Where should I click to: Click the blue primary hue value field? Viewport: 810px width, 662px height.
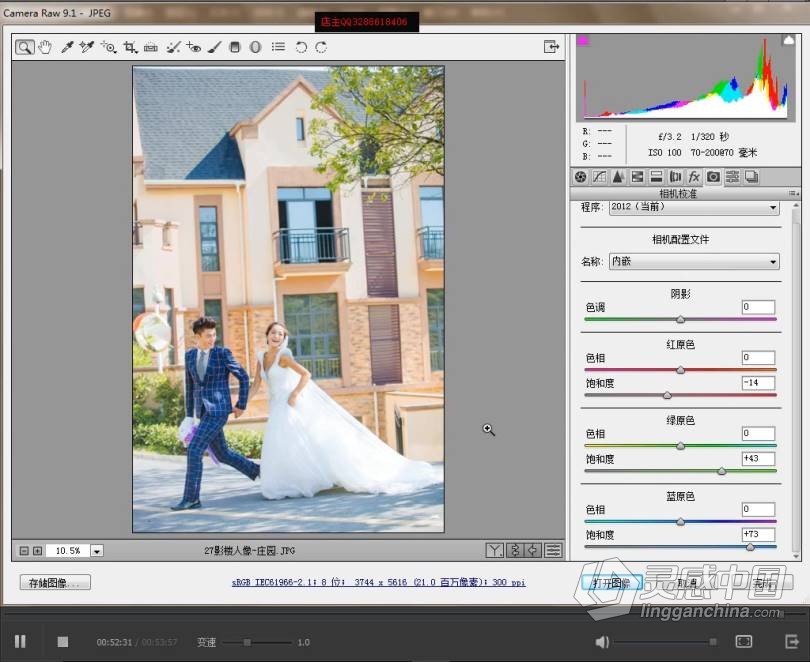pos(758,509)
